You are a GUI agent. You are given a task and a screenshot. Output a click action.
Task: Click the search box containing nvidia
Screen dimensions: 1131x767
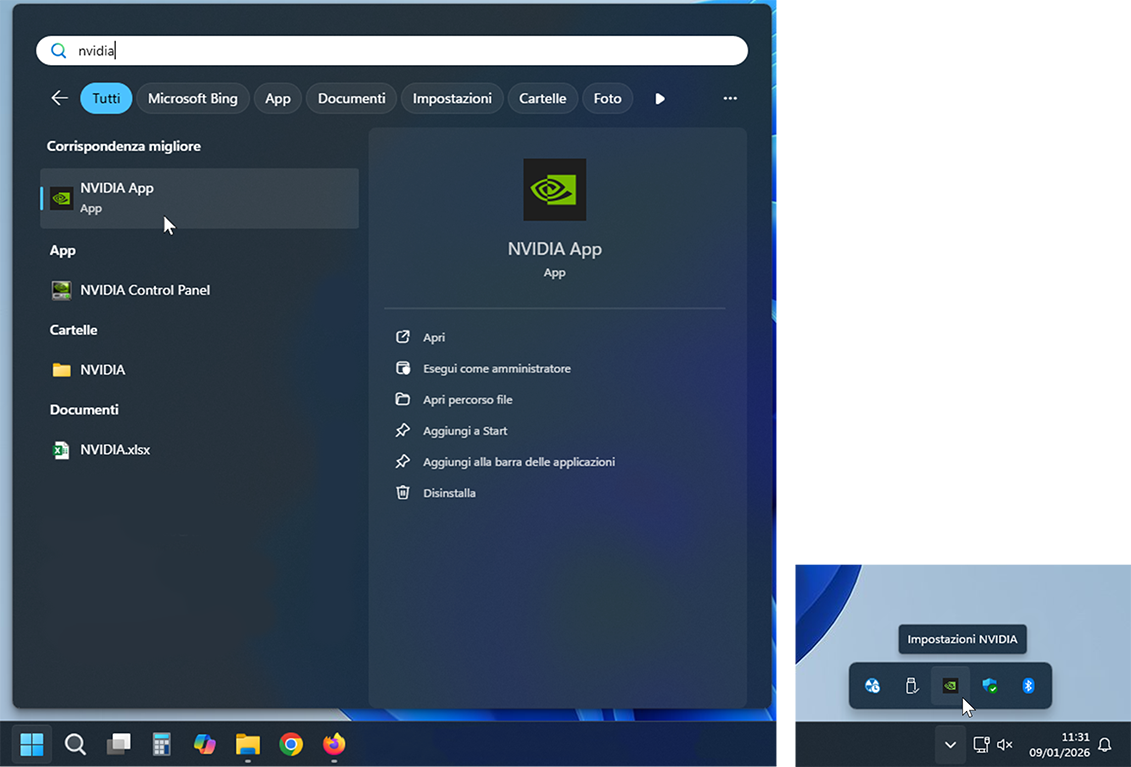click(392, 51)
